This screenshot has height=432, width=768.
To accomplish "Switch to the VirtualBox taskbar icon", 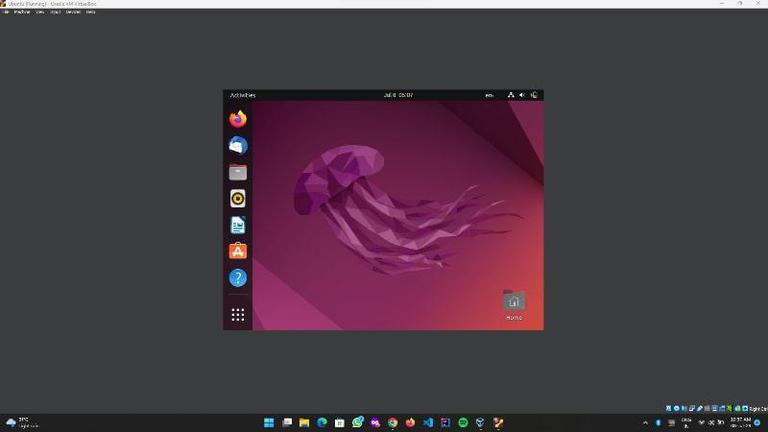I will click(480, 422).
